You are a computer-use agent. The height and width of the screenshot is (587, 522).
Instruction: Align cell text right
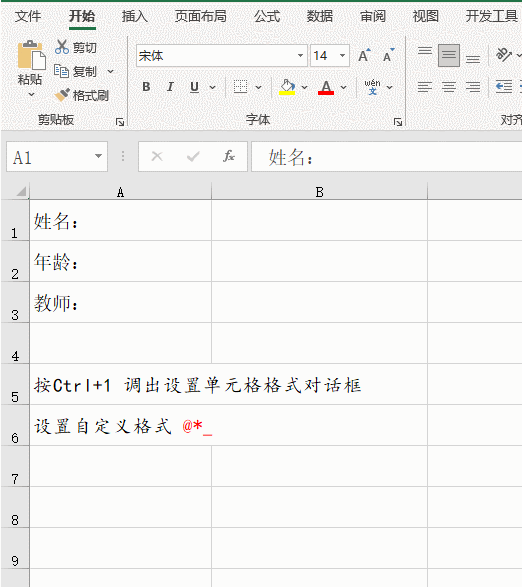473,87
